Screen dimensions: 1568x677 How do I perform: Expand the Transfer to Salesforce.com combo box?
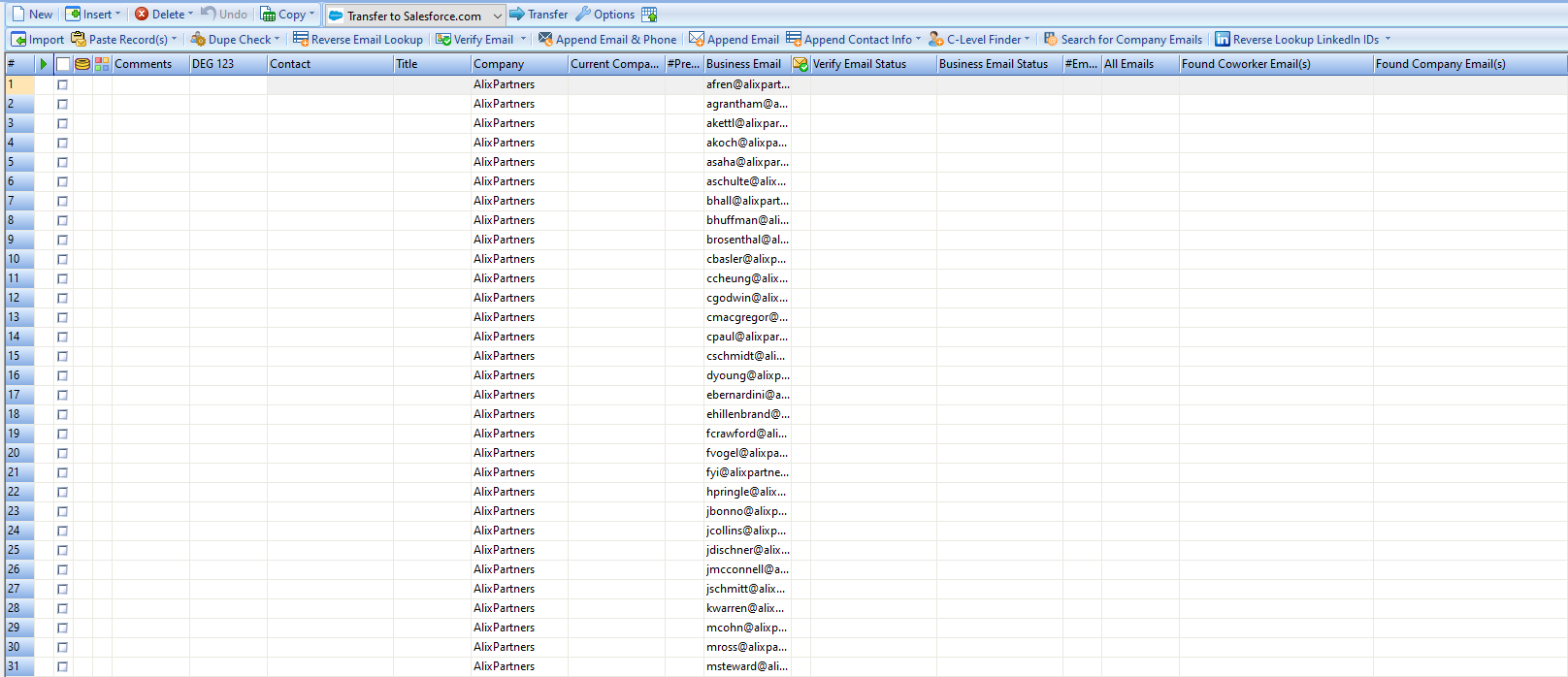(x=498, y=16)
